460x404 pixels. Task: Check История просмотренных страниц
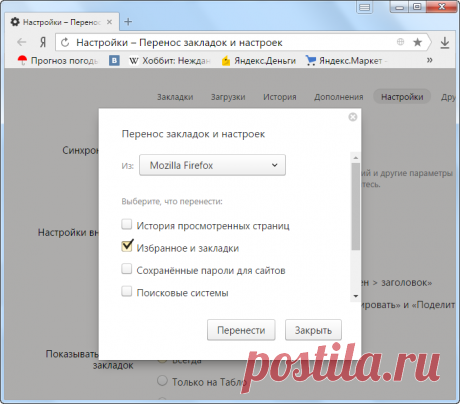click(x=127, y=224)
